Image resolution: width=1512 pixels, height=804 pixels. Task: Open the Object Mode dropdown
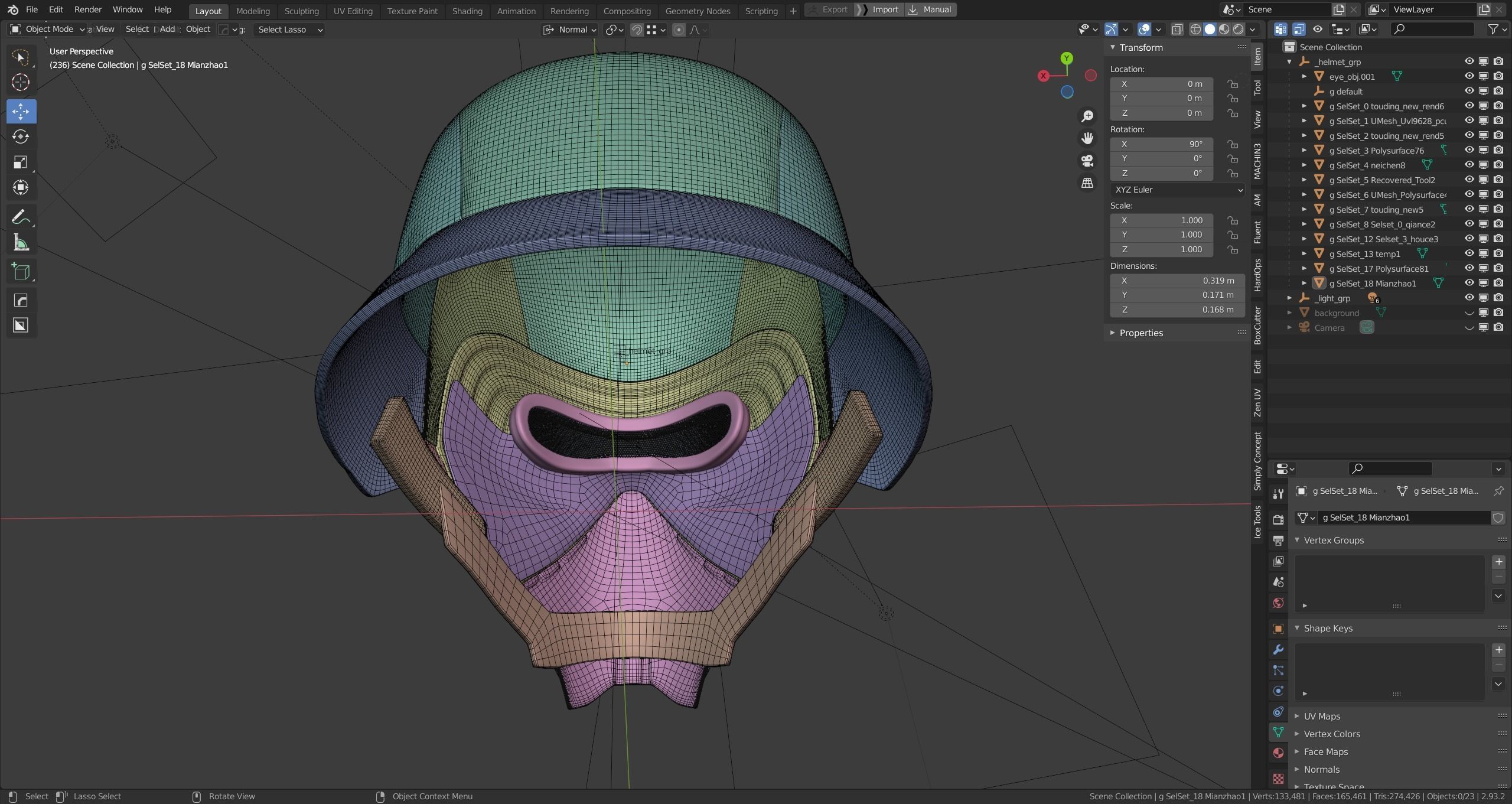(47, 29)
